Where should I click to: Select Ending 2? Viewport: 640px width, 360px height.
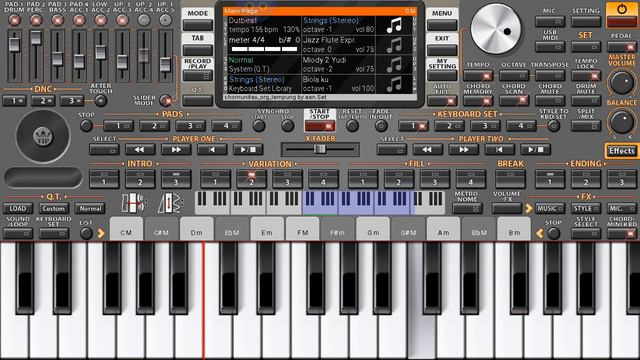click(586, 179)
